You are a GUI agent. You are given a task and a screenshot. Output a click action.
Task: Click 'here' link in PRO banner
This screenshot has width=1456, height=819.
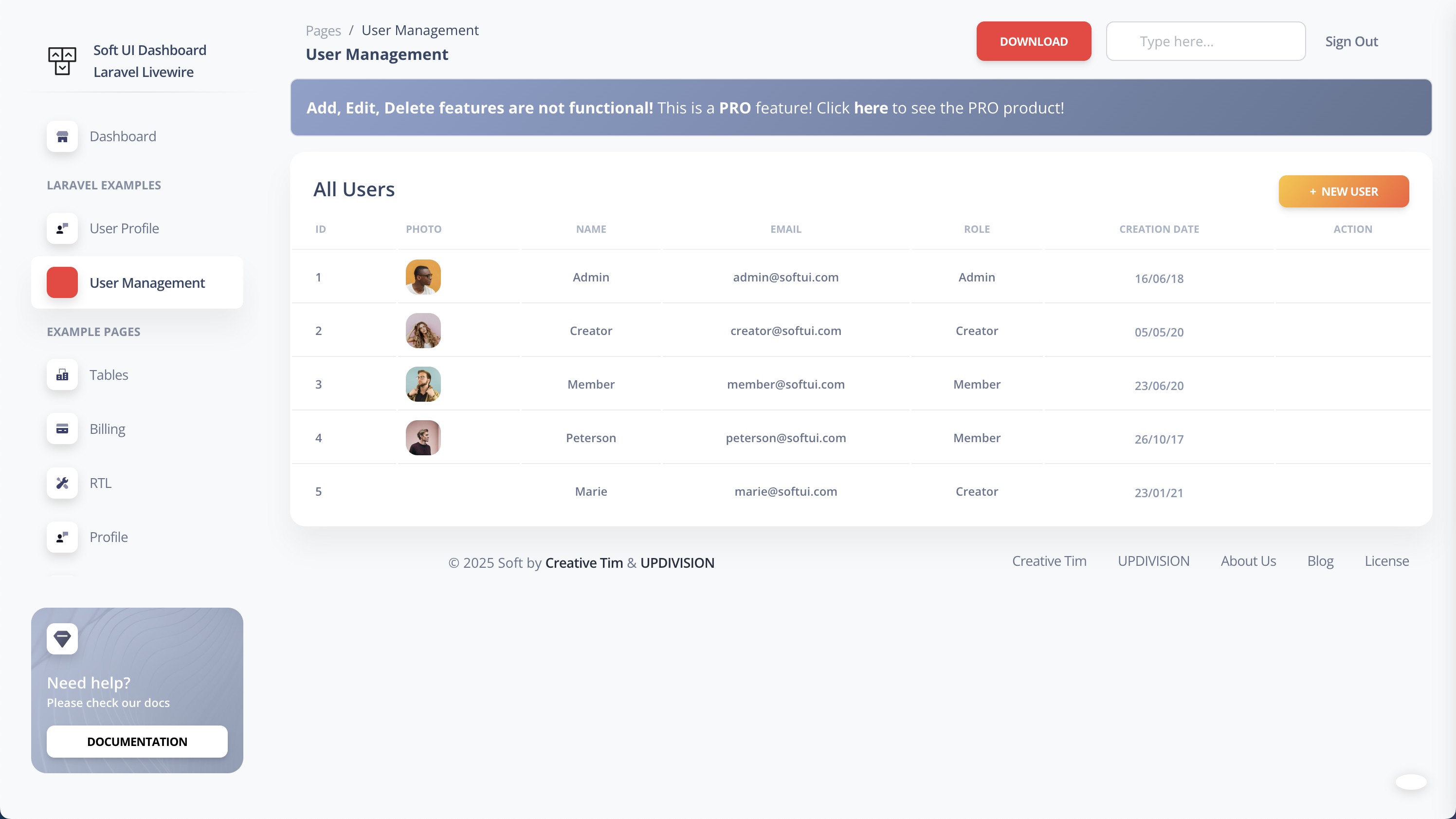871,108
